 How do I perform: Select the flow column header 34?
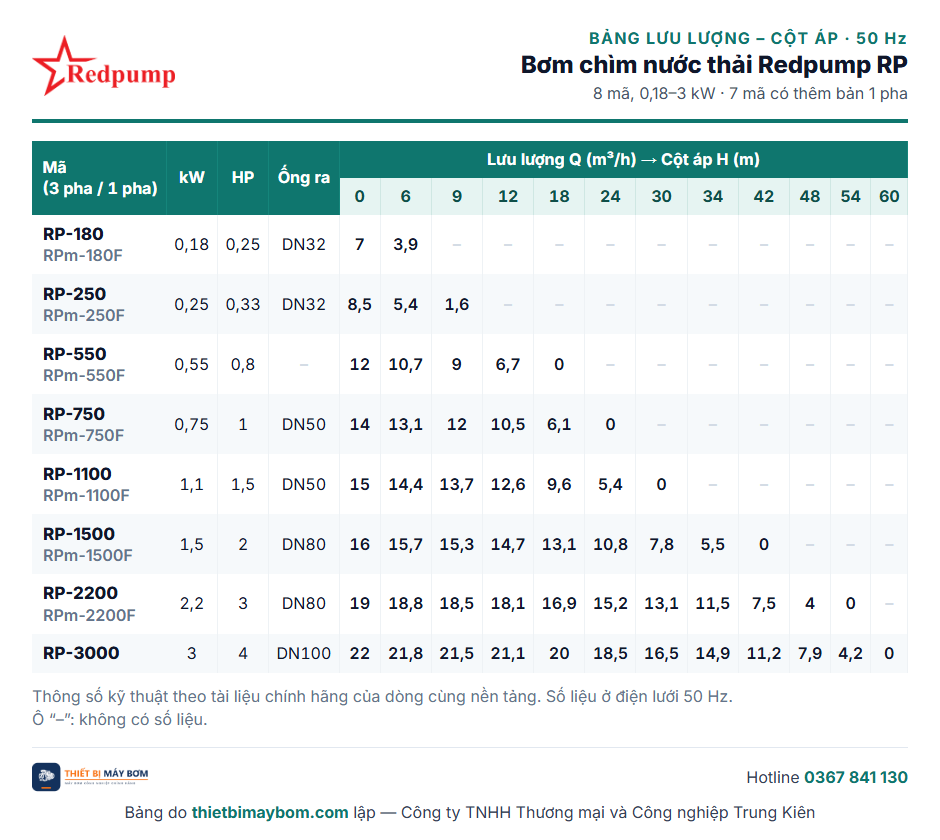coord(713,197)
